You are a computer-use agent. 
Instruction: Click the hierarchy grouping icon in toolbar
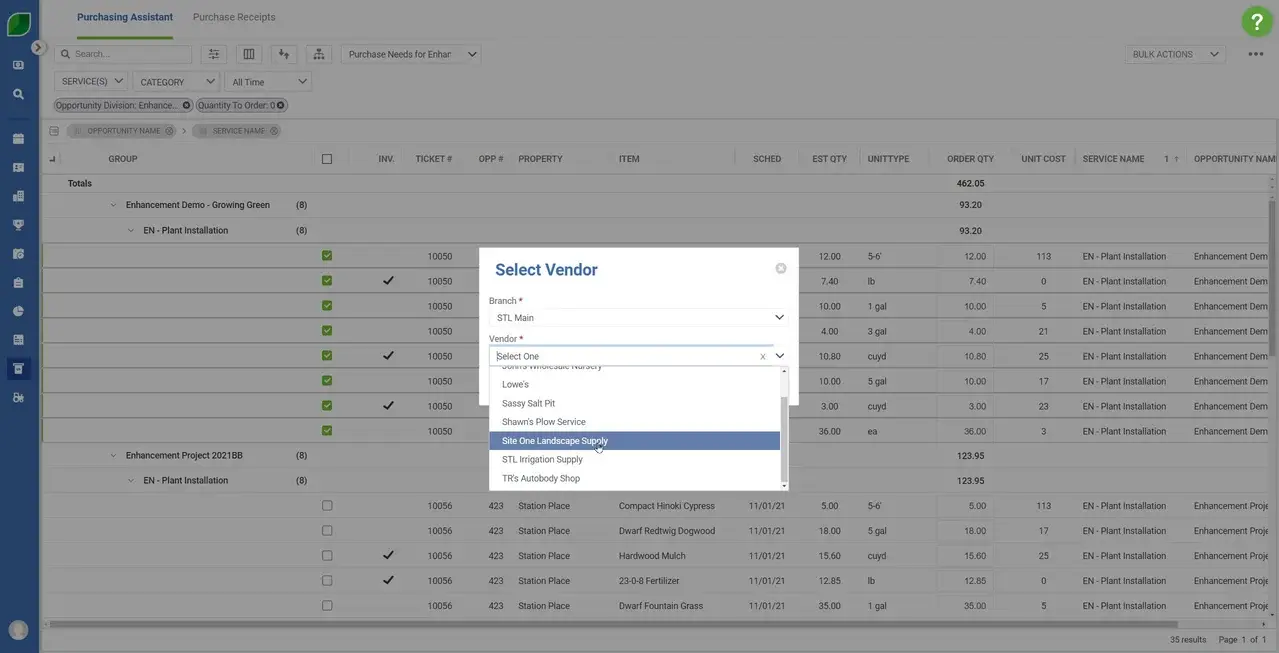click(319, 54)
